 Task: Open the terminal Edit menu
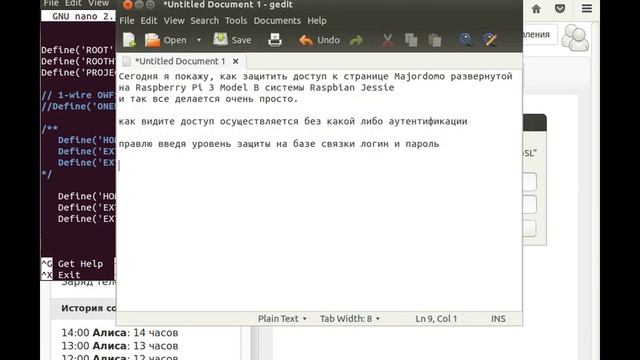click(x=73, y=3)
